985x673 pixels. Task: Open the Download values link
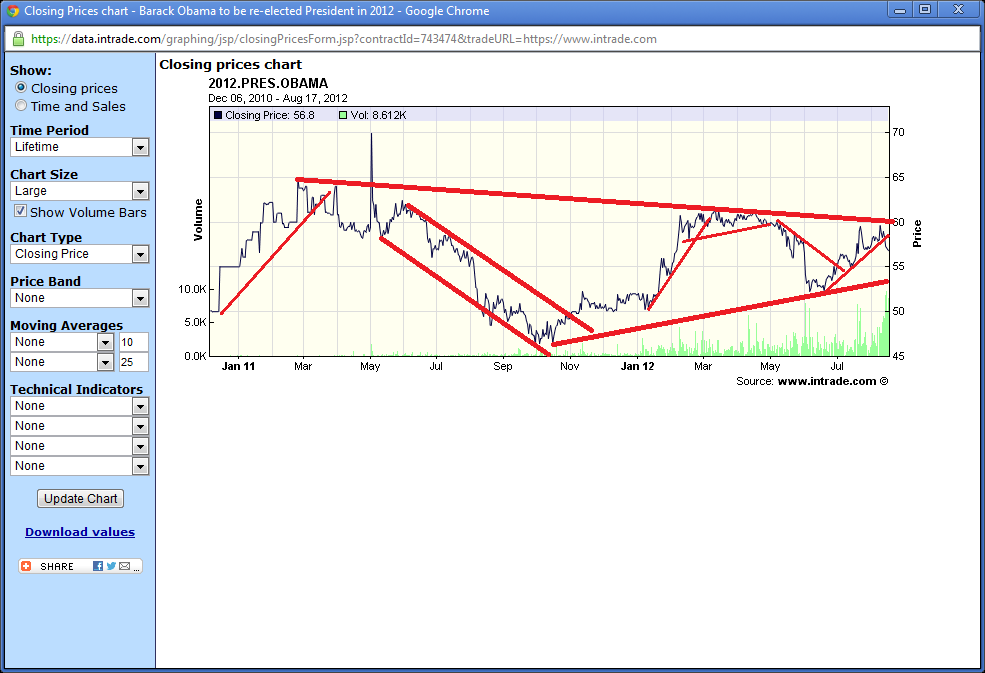click(x=80, y=532)
